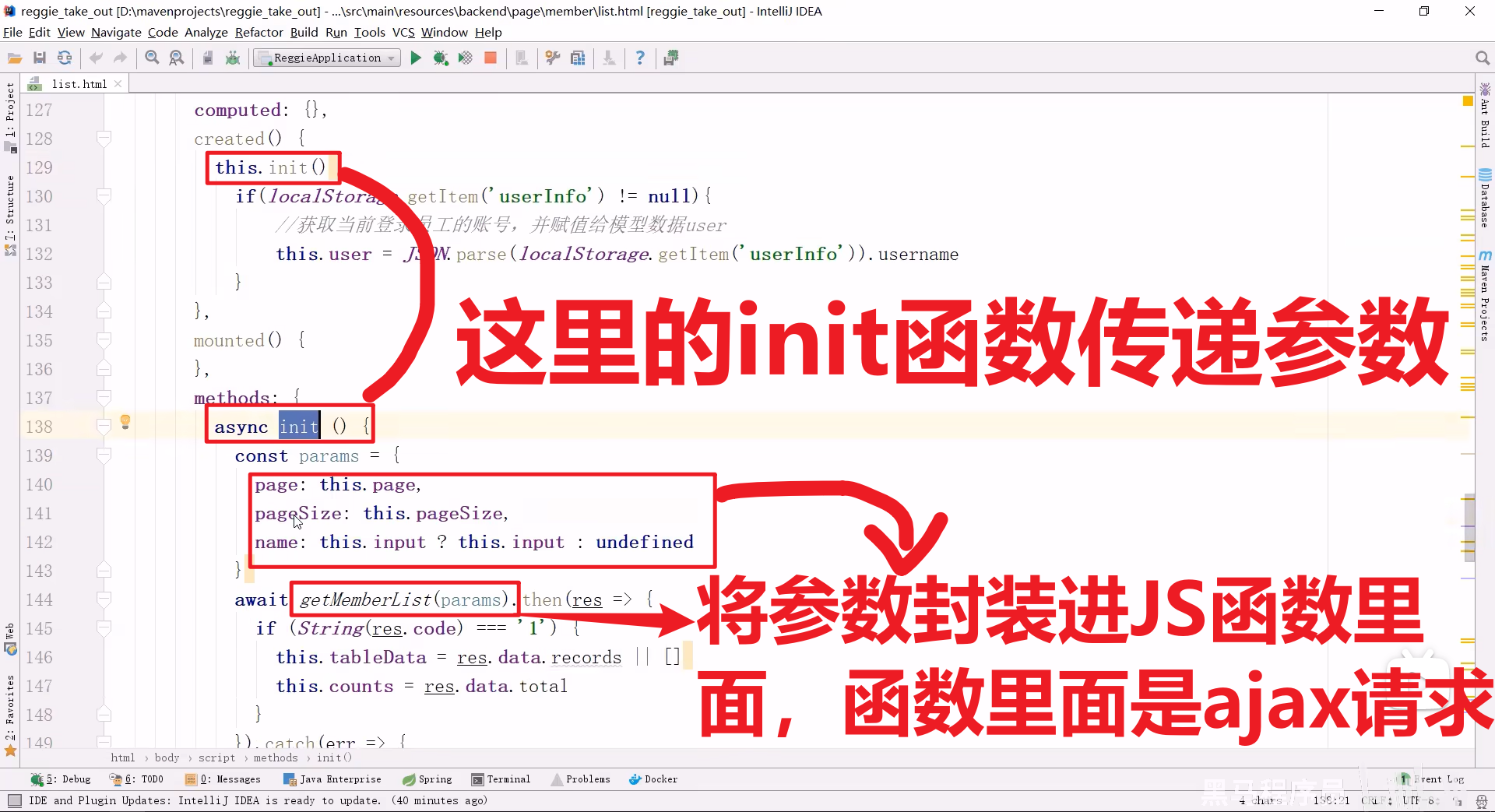Click the tool windows quick access icon
This screenshot has height=812, width=1495.
click(x=14, y=800)
